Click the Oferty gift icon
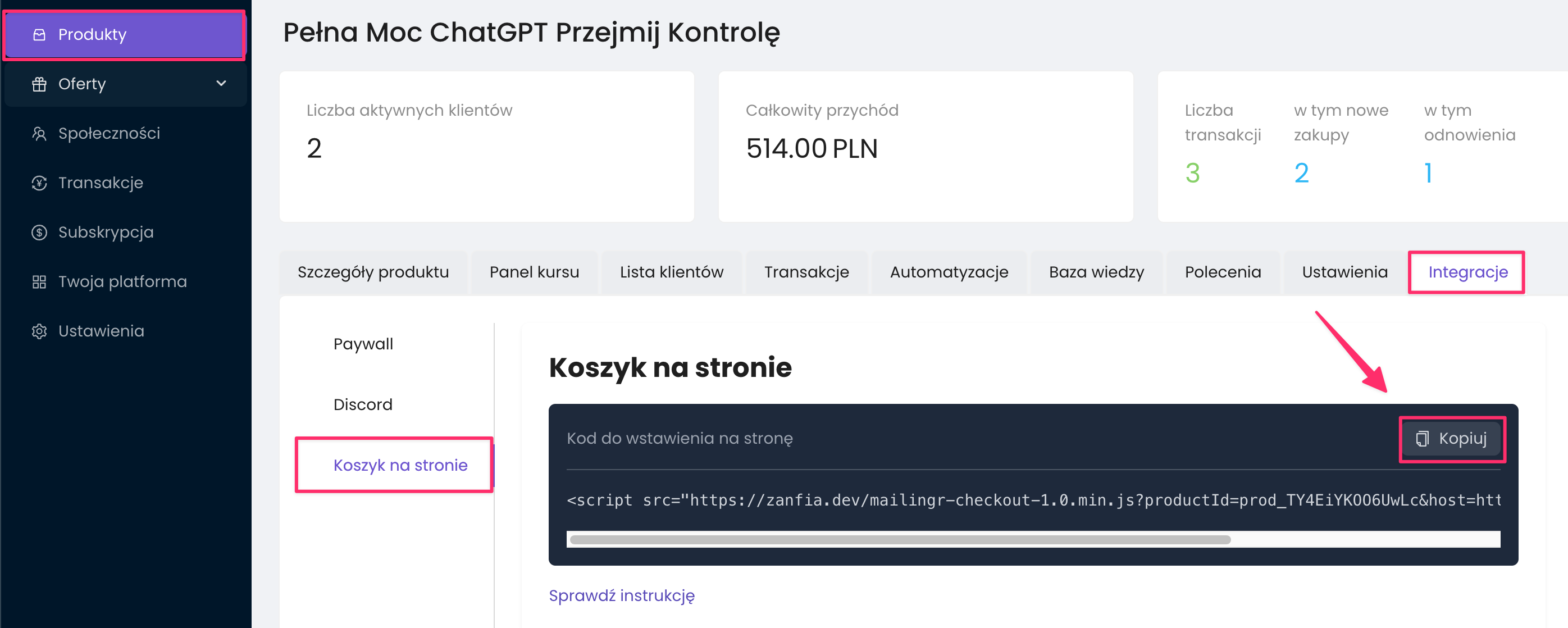The height and width of the screenshot is (628, 1568). pyautogui.click(x=39, y=84)
